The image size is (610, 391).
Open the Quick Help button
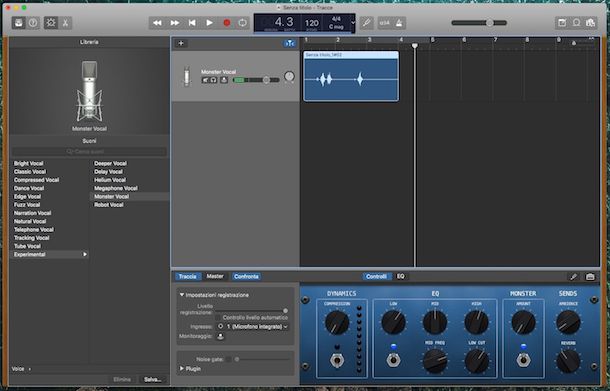(33, 23)
